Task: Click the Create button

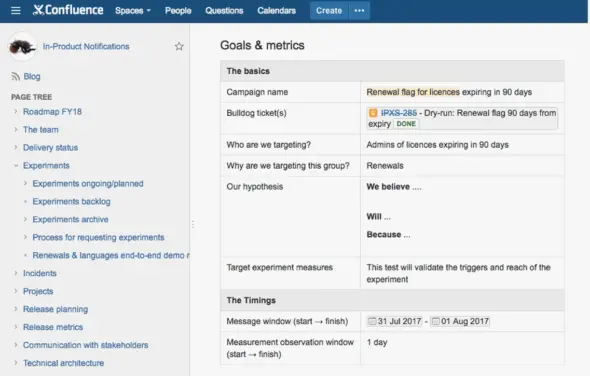Action: pyautogui.click(x=329, y=11)
